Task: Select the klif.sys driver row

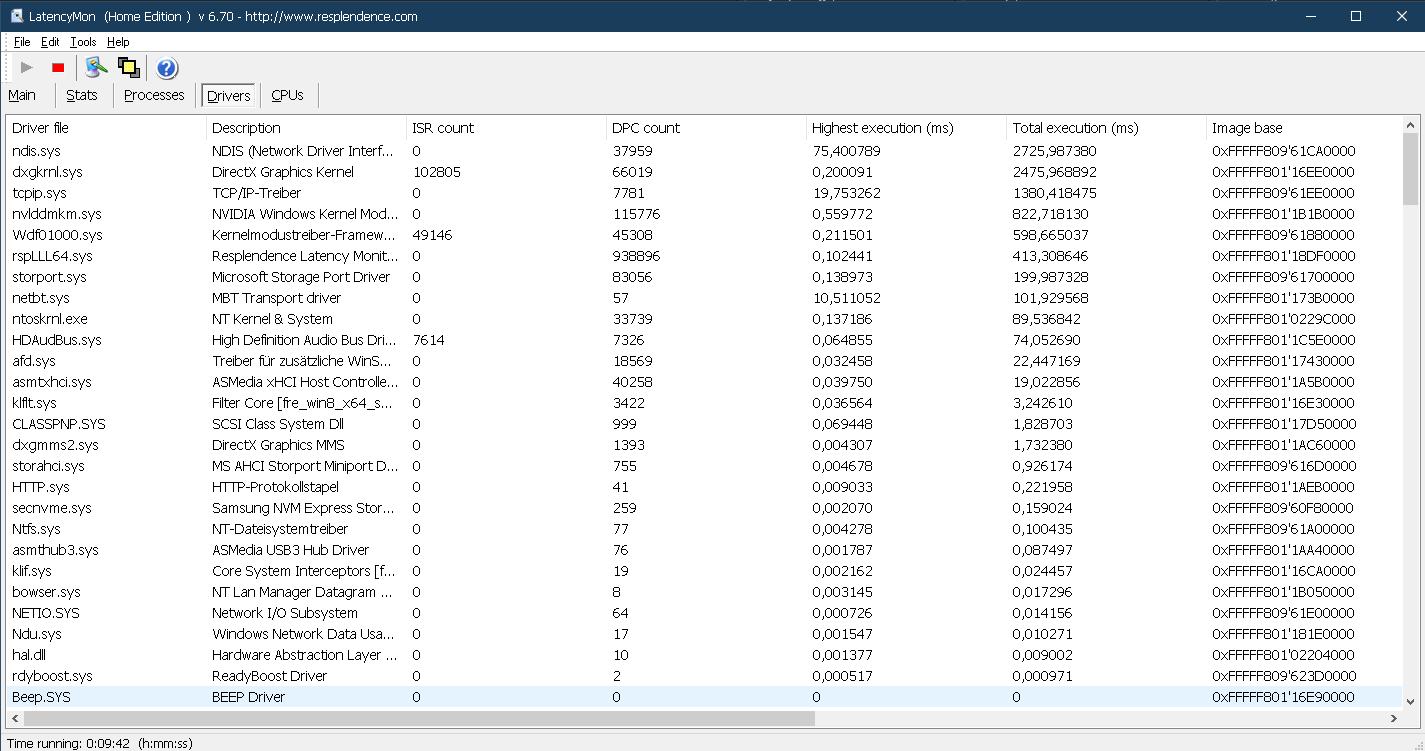Action: [x=704, y=571]
